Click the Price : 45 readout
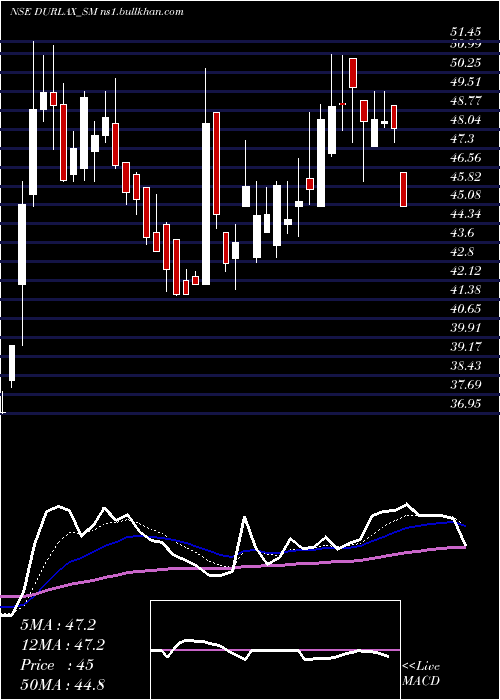Screen dimensions: 500x700 click(x=57, y=665)
